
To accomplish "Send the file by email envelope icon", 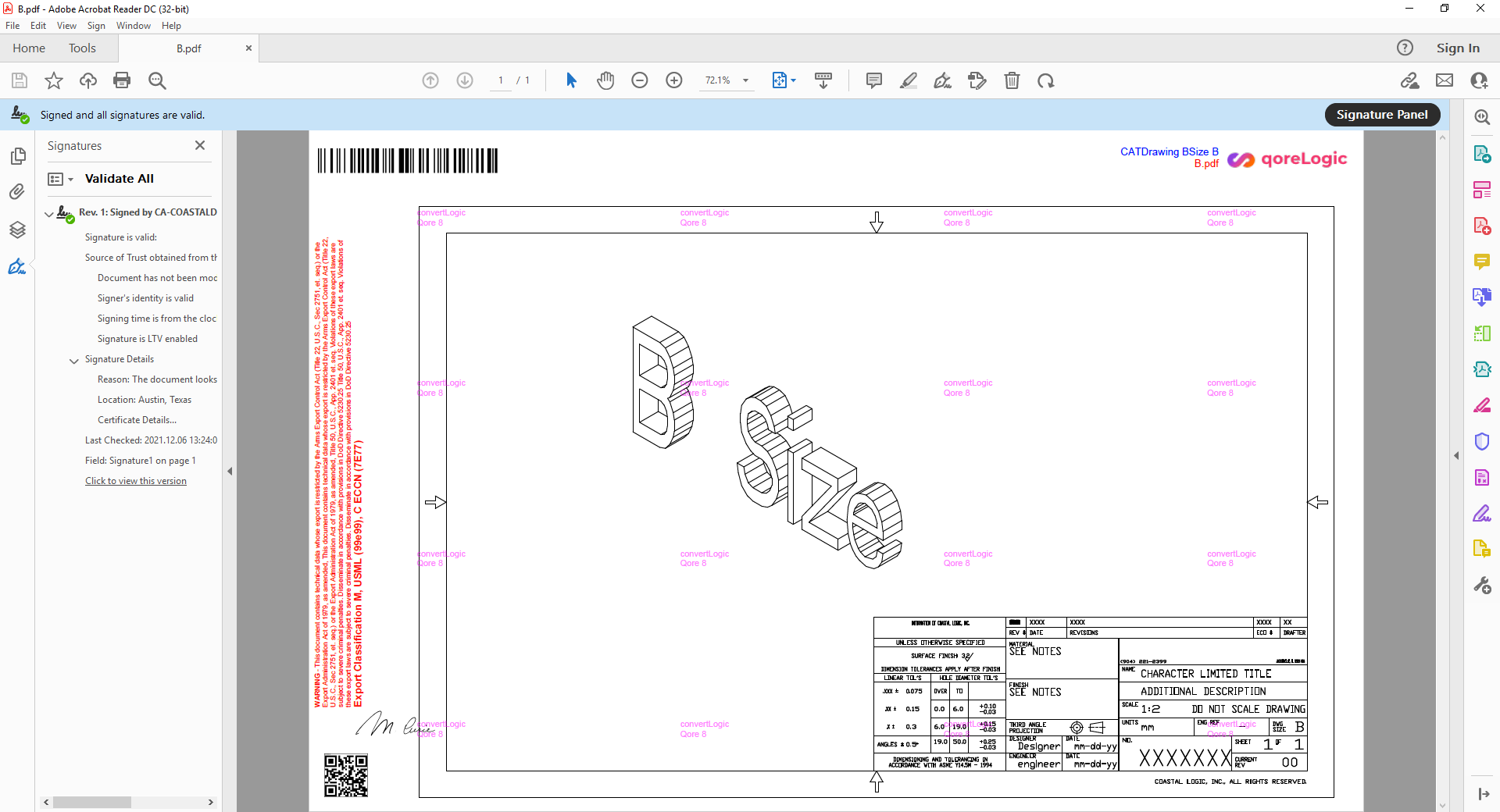I will pyautogui.click(x=1445, y=80).
